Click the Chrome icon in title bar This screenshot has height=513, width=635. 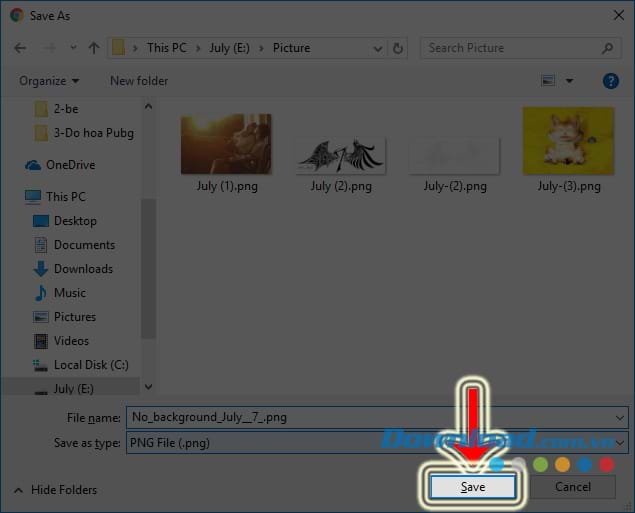17,15
